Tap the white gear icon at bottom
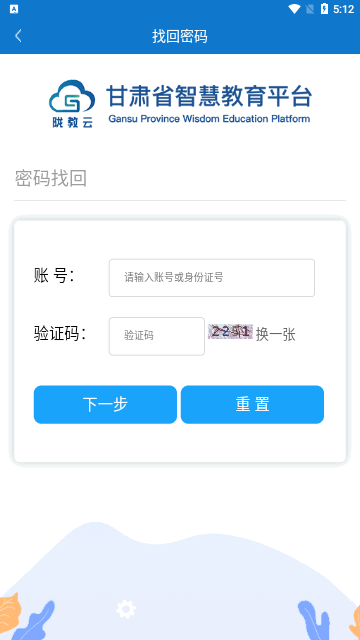This screenshot has height=640, width=360. (126, 609)
